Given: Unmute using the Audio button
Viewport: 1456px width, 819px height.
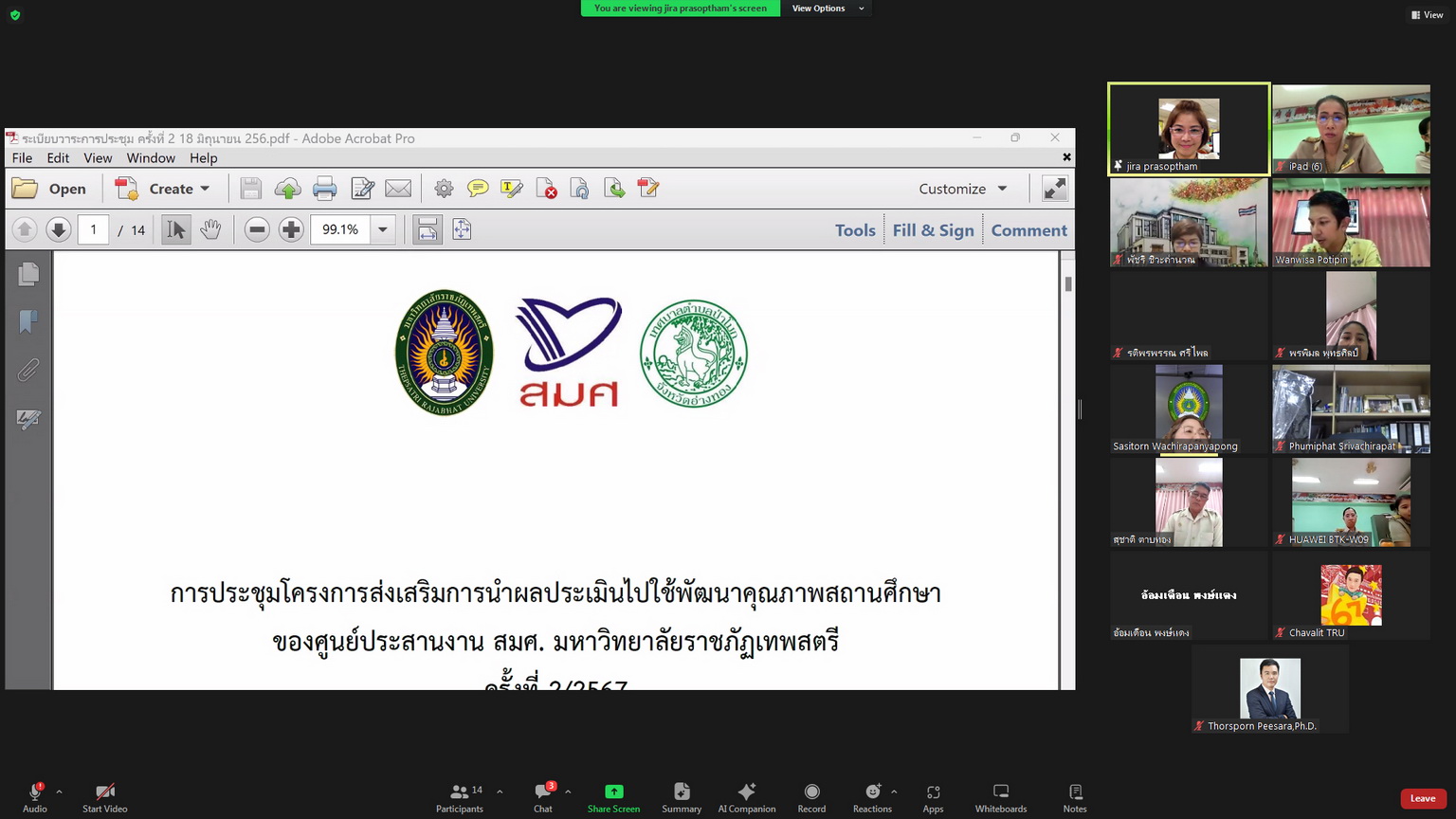Looking at the screenshot, I should (35, 797).
